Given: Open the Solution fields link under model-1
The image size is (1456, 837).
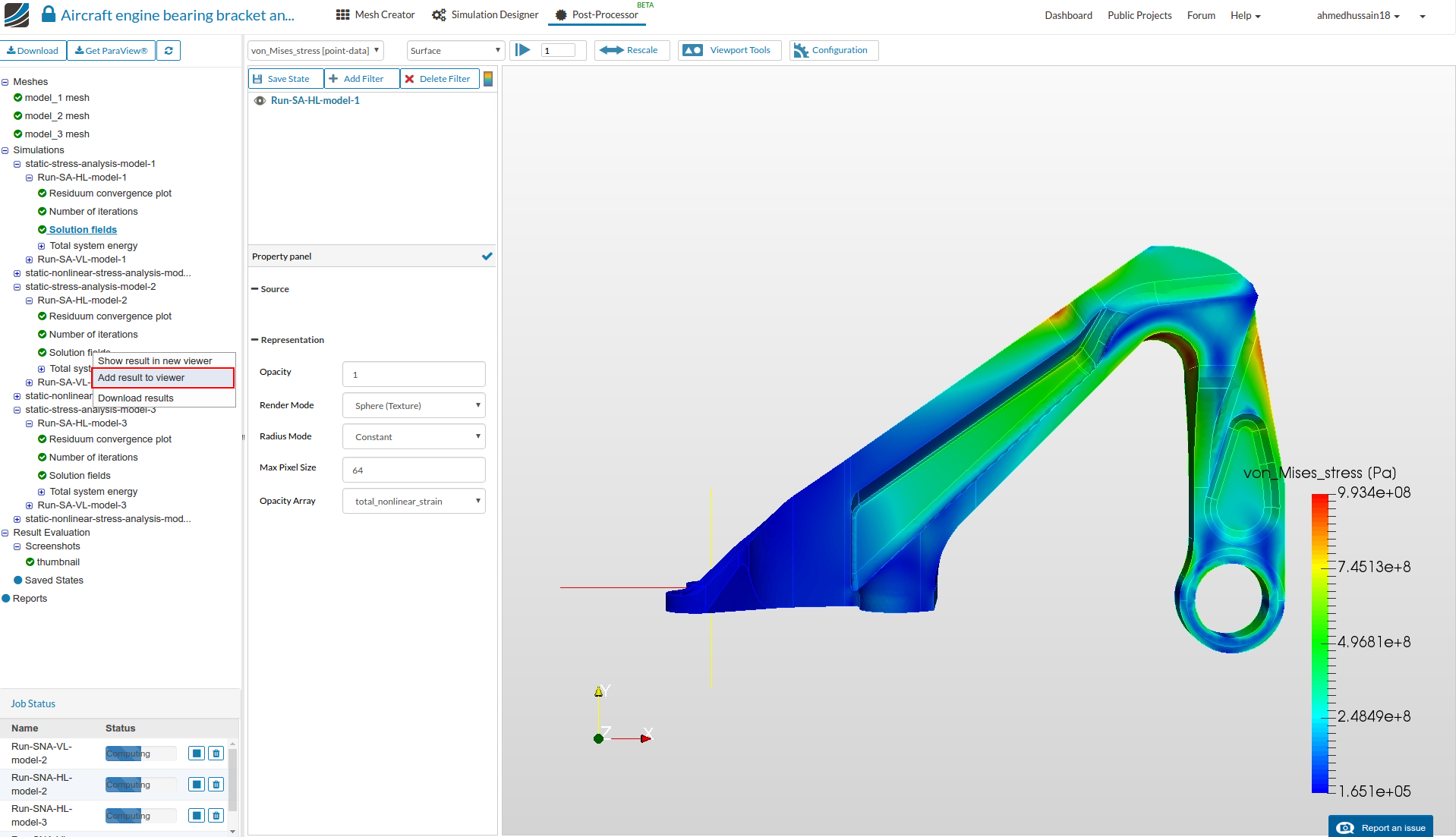Looking at the screenshot, I should point(83,230).
